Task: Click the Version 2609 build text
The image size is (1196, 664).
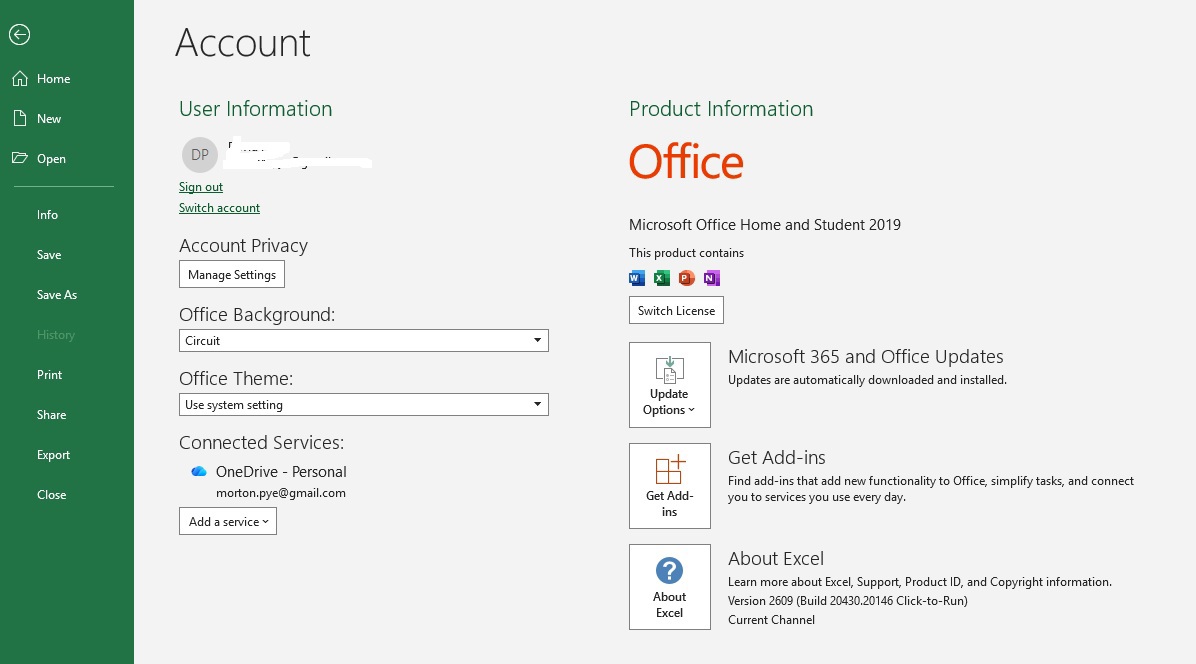Action: [847, 601]
